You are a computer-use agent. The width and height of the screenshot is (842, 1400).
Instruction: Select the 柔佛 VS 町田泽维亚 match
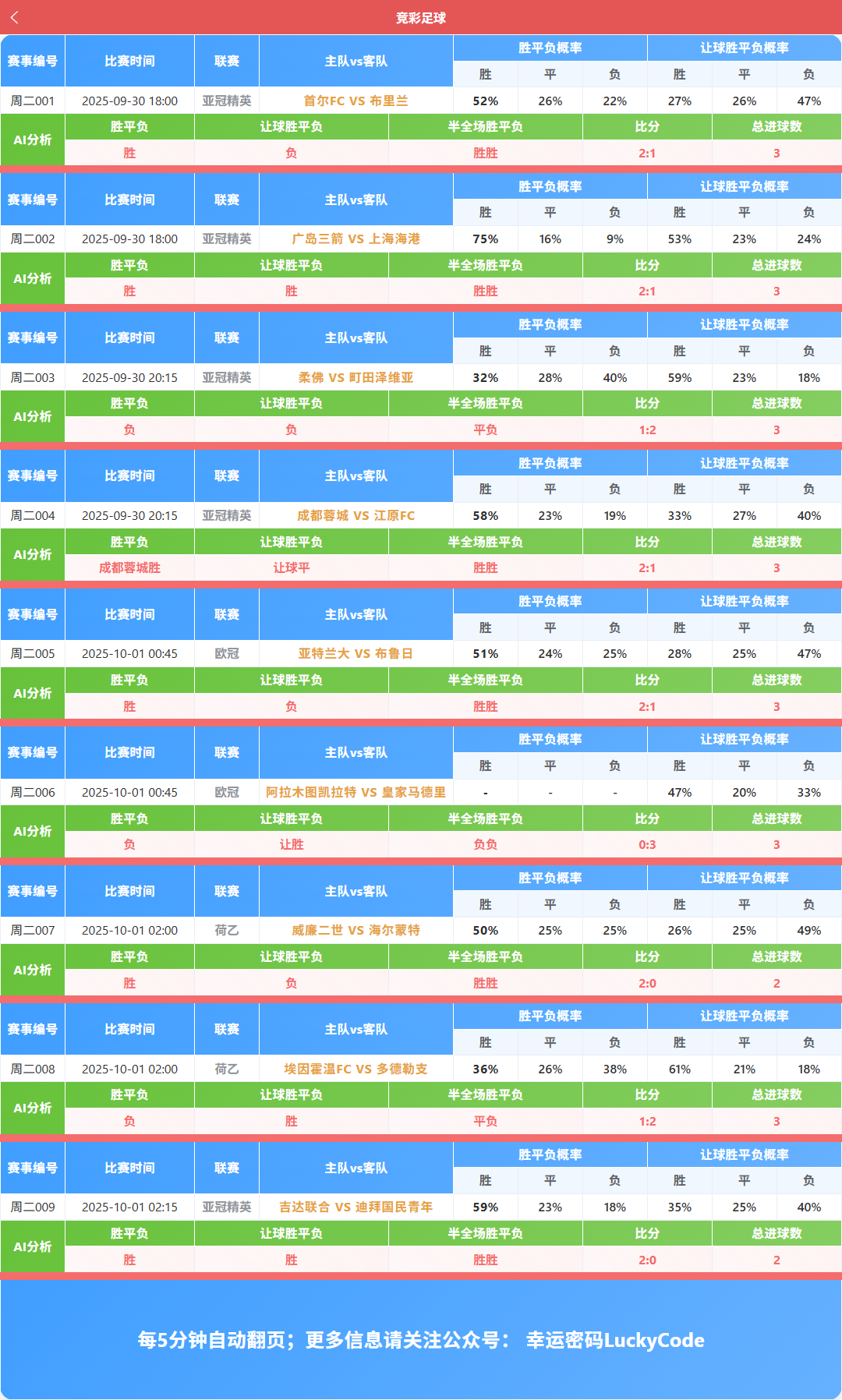(356, 377)
